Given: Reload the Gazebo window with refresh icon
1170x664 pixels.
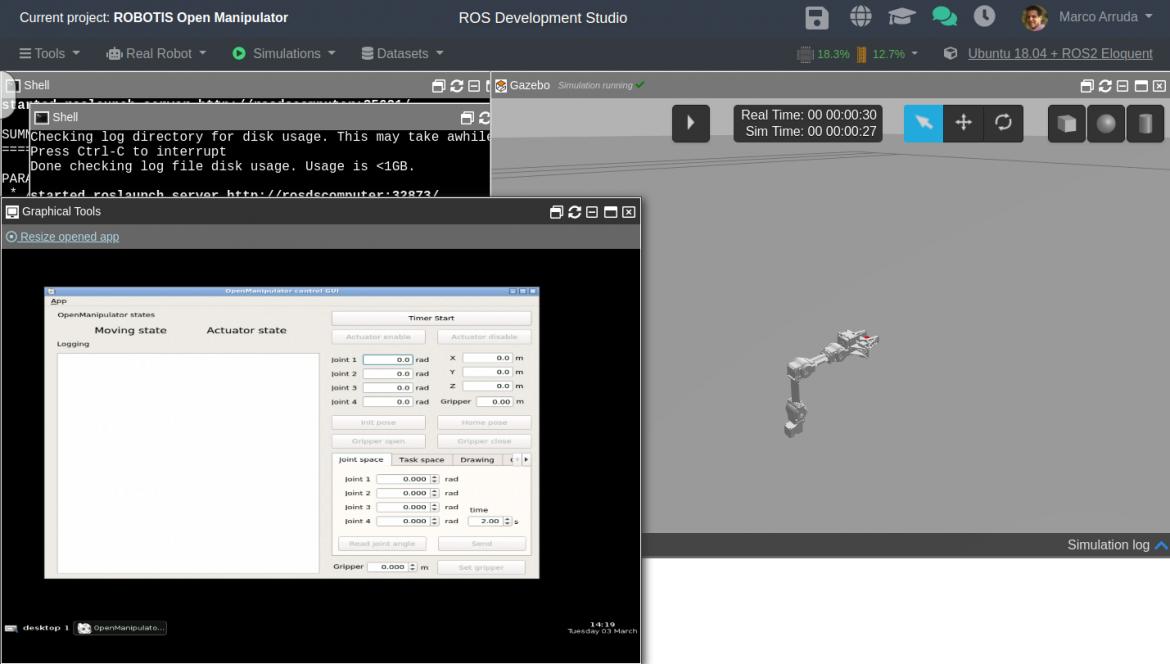Looking at the screenshot, I should click(1105, 86).
